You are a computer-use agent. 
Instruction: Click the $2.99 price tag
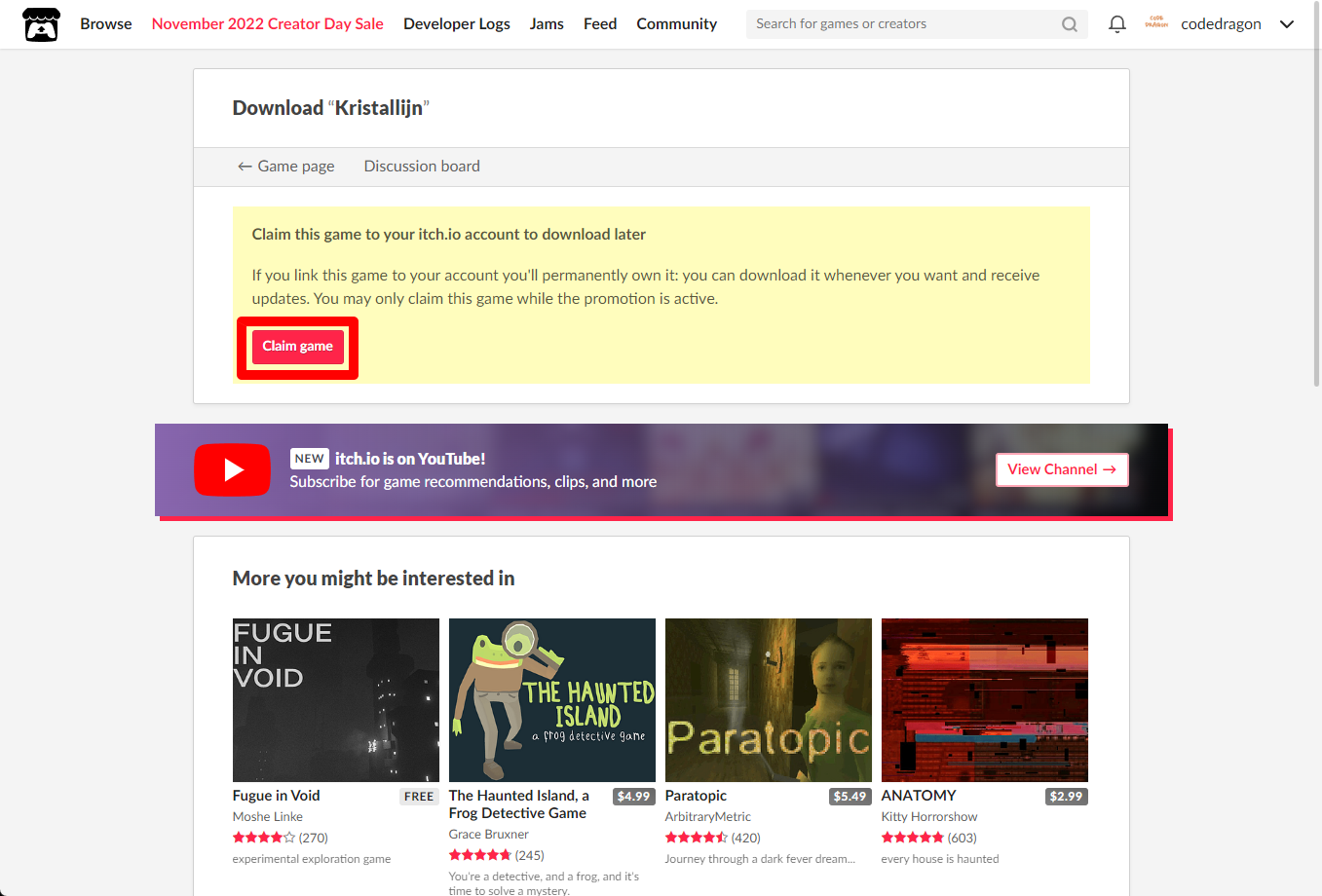1066,797
